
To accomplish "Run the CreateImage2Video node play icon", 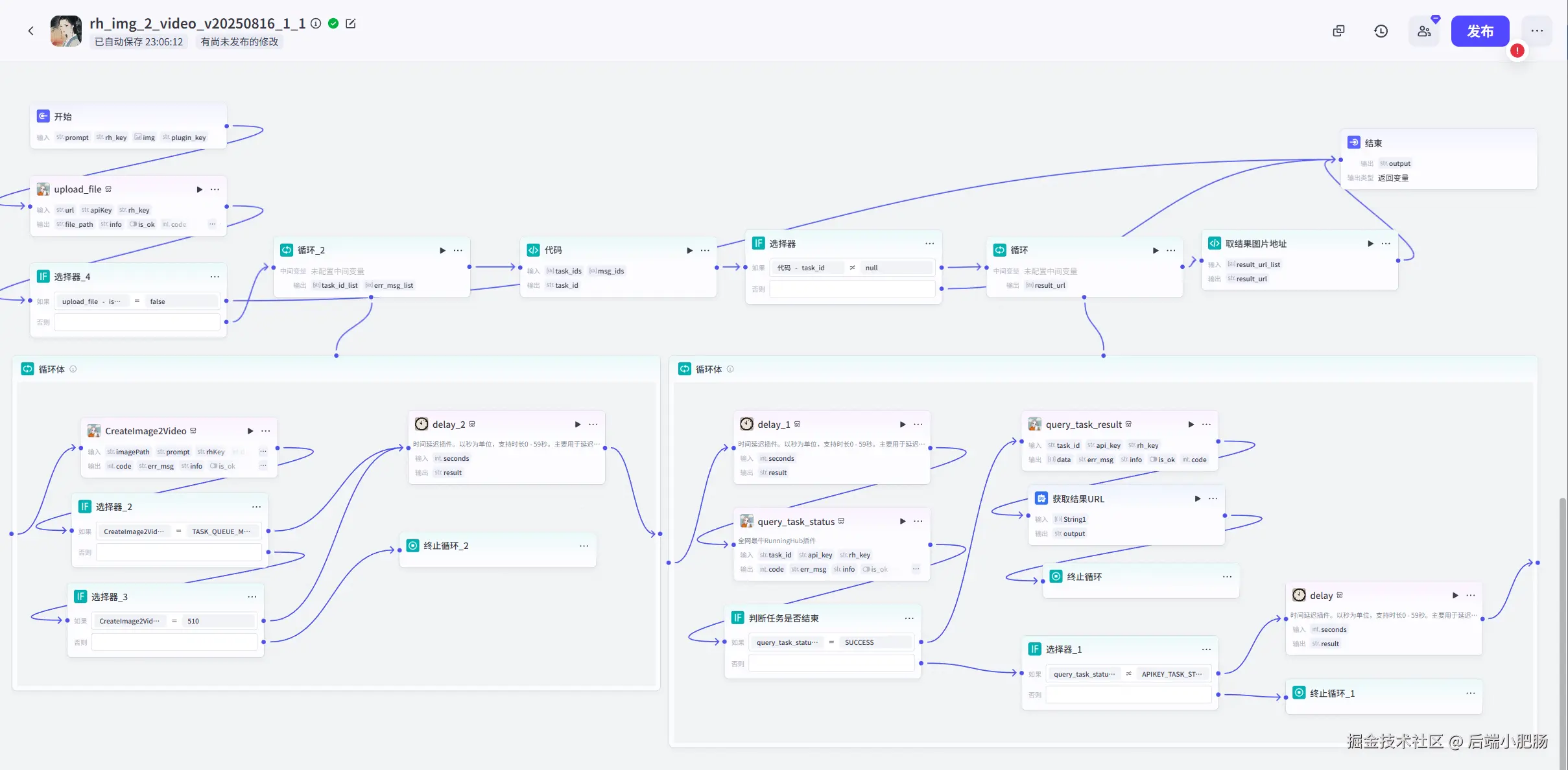I will [x=250, y=431].
